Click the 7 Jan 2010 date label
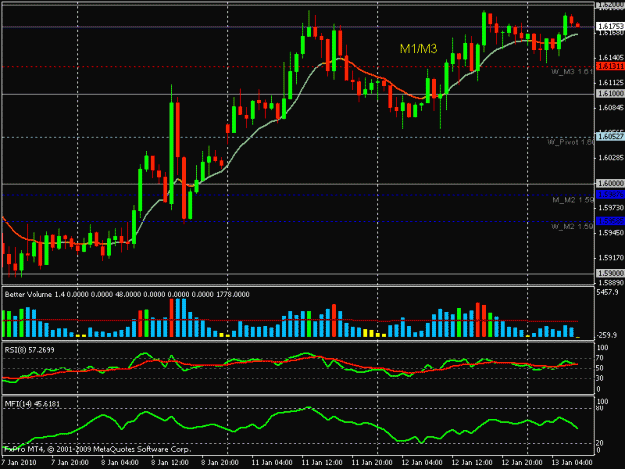 point(18,463)
